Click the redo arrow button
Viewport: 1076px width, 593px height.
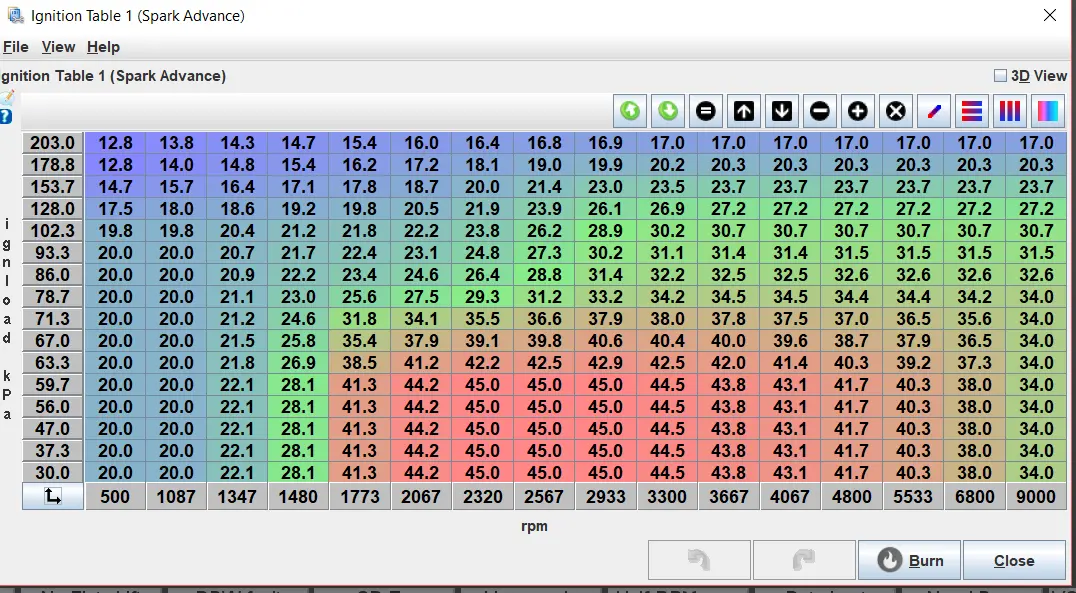coord(804,560)
